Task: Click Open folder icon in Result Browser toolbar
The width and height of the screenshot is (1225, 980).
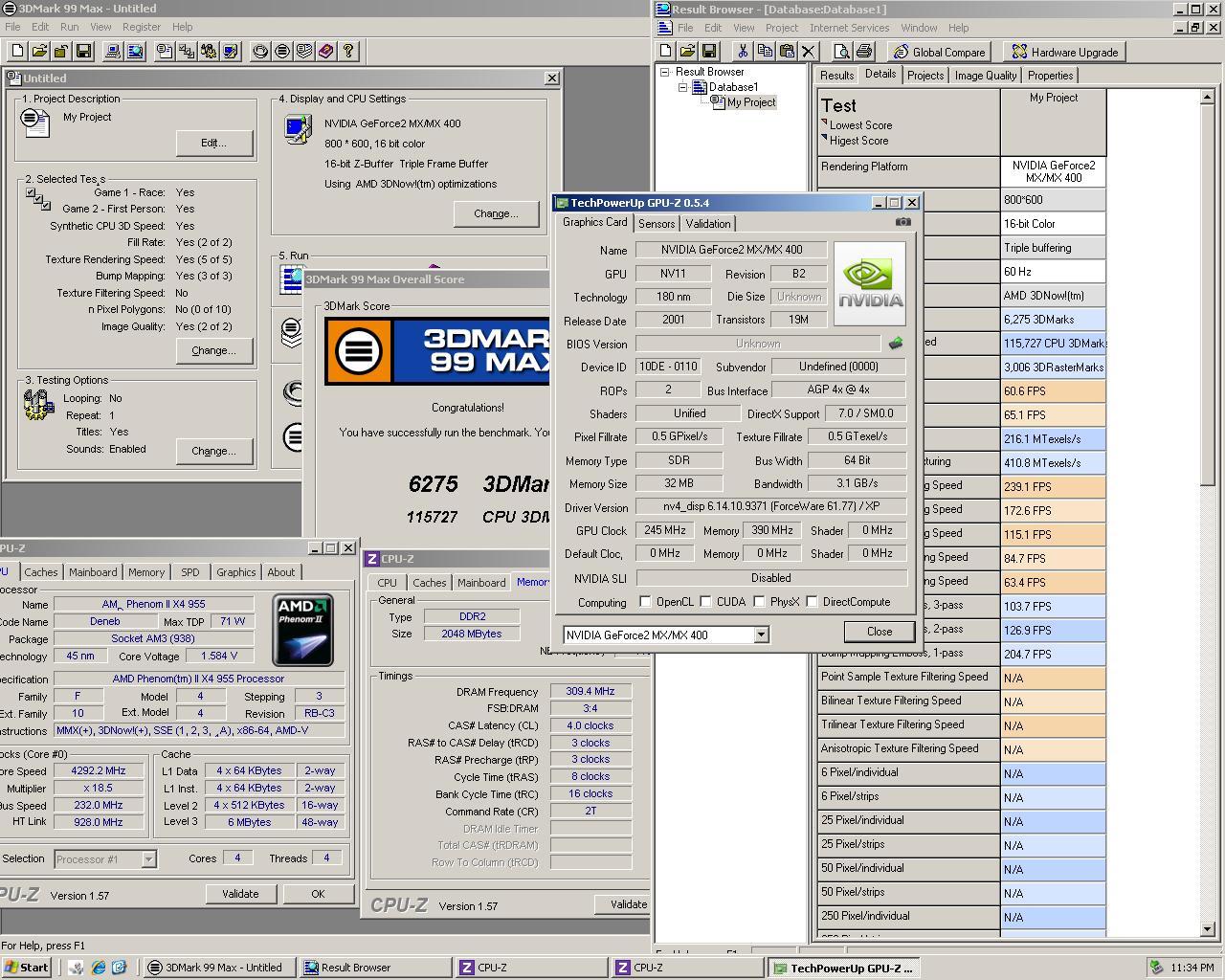Action: coord(688,52)
